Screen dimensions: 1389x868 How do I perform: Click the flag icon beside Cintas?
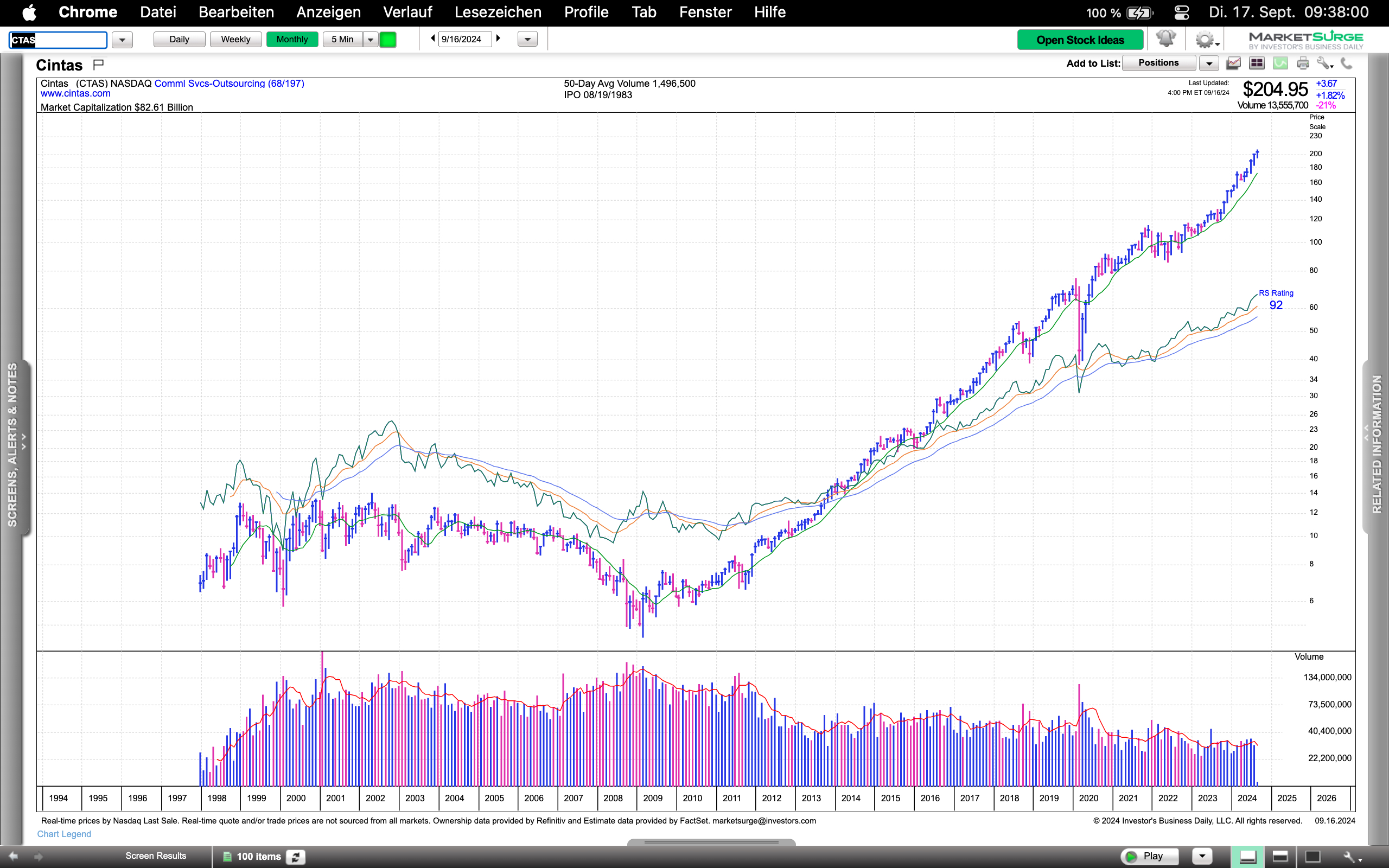coord(98,65)
